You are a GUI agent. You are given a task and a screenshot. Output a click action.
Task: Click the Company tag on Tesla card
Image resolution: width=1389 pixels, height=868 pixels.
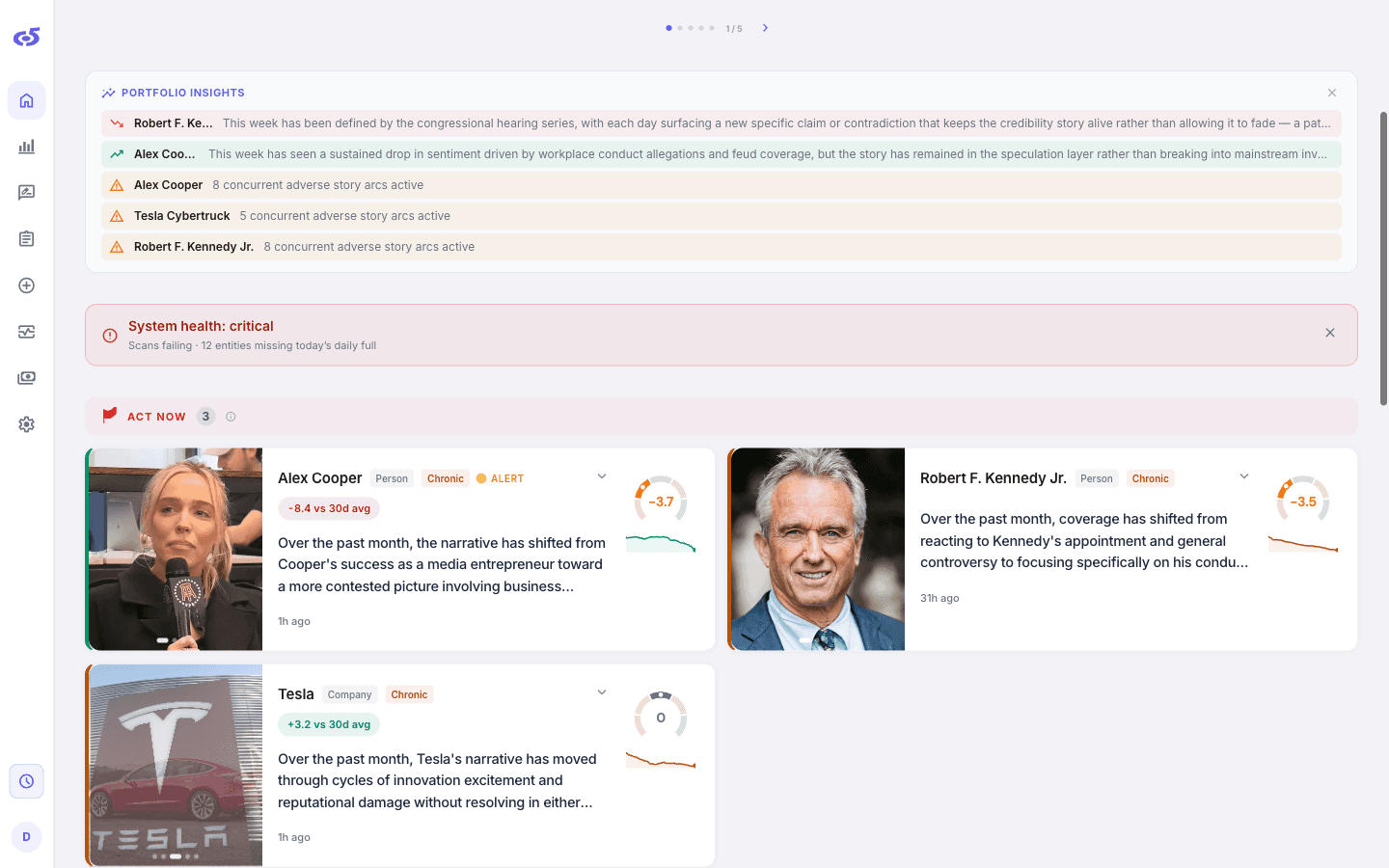[349, 694]
